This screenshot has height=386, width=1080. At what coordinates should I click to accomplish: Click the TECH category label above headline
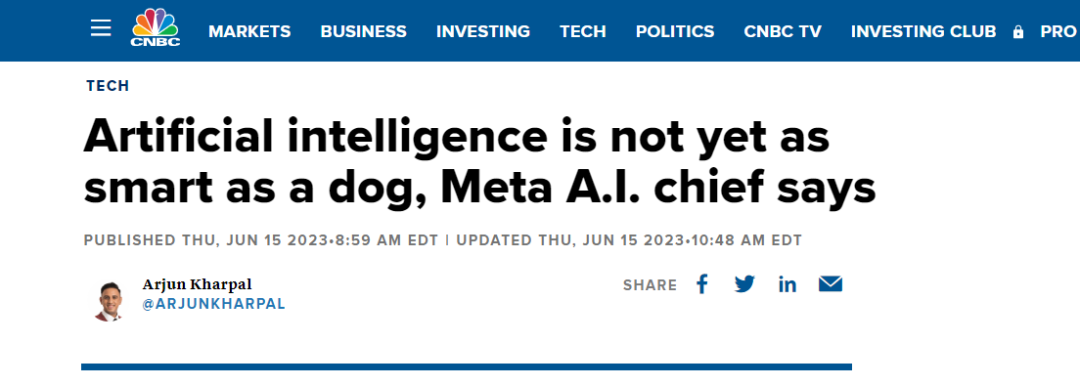coord(107,86)
